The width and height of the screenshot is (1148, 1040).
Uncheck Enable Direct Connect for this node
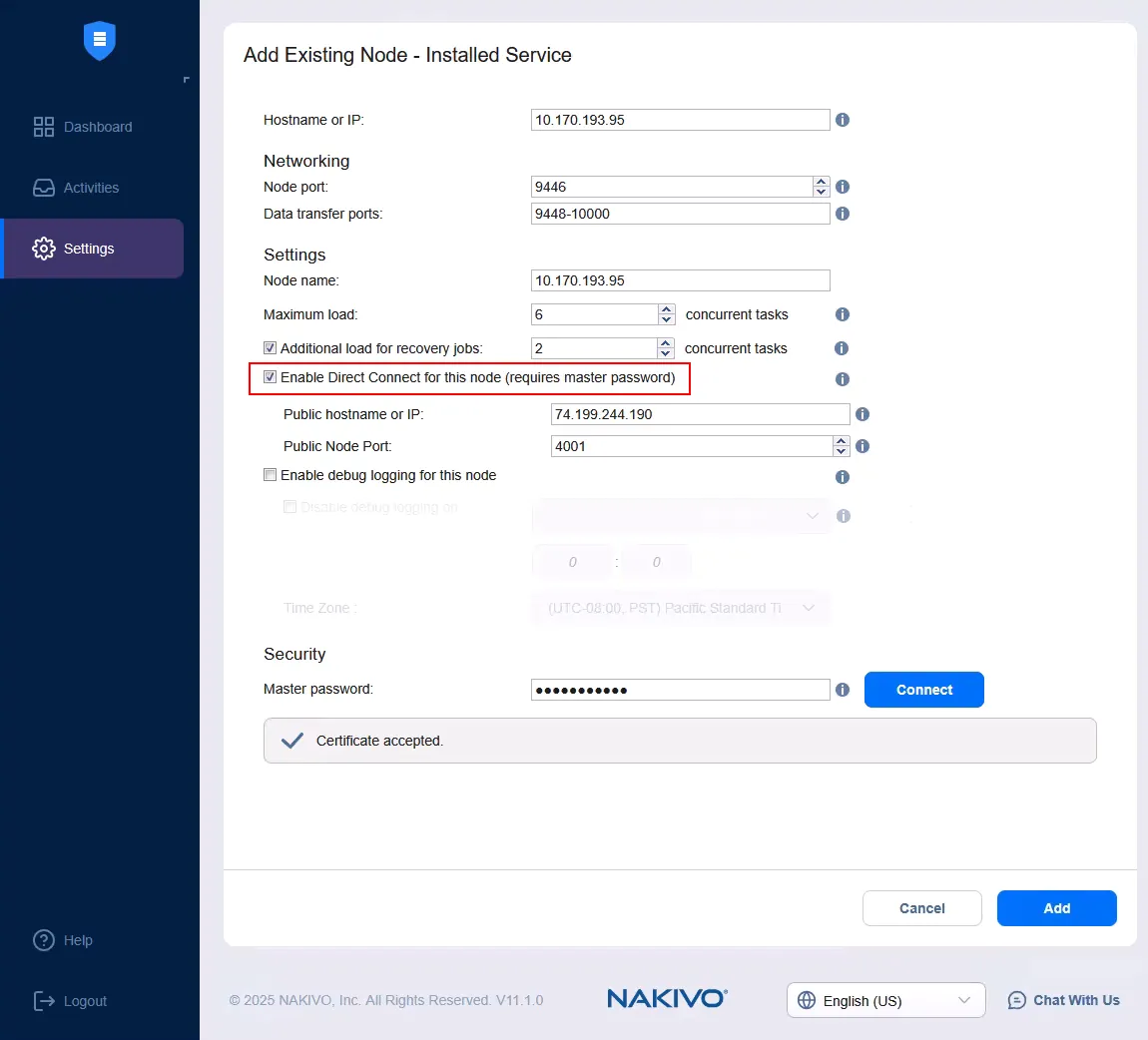point(271,377)
